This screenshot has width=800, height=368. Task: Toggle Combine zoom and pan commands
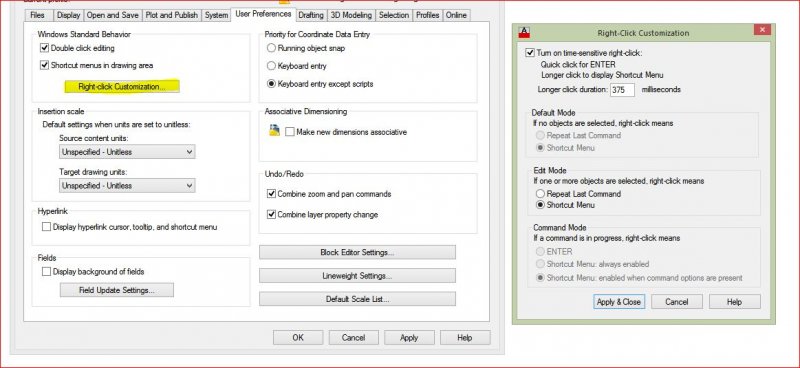click(271, 194)
